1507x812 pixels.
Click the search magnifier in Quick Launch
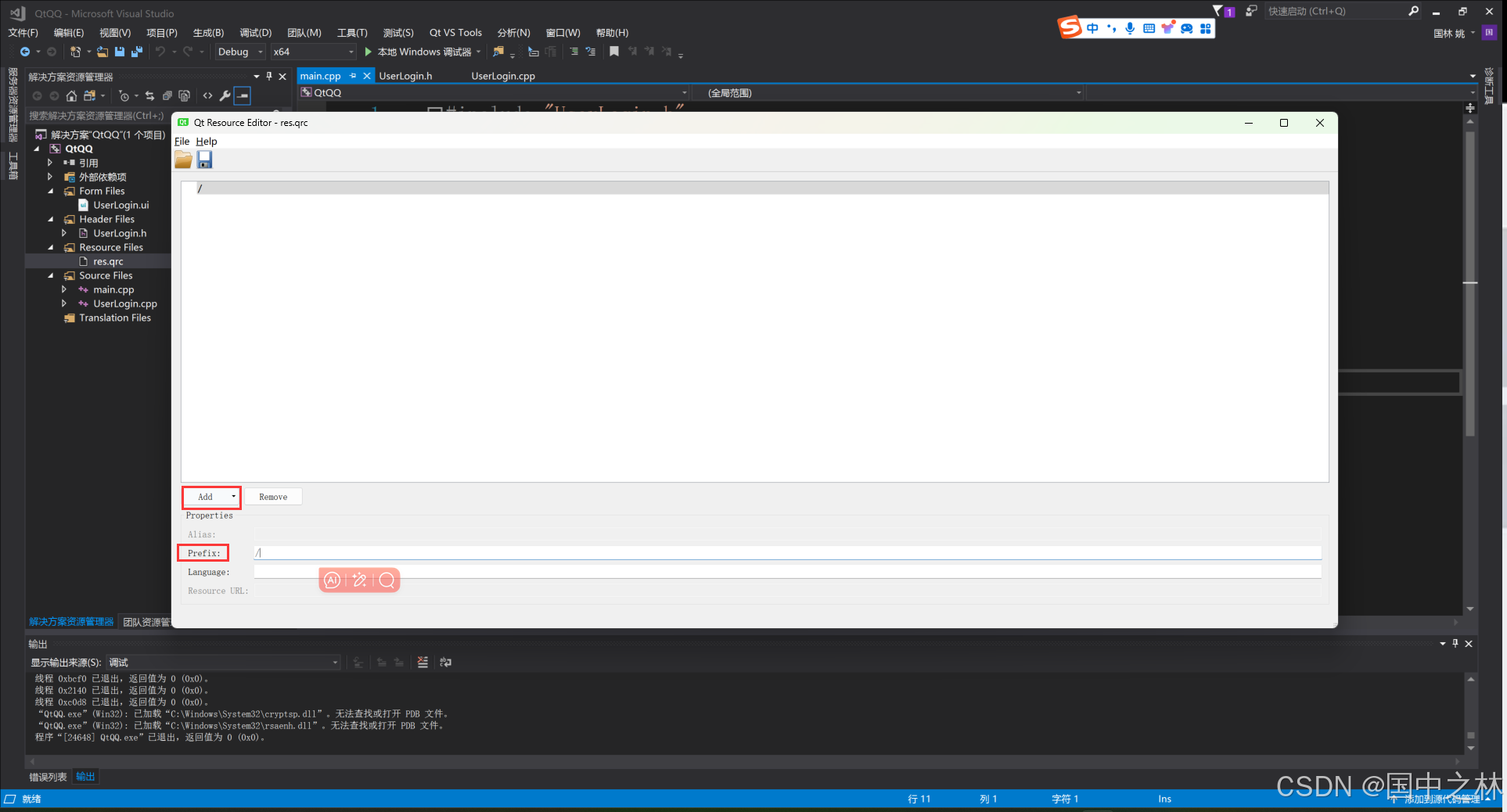click(x=1413, y=11)
